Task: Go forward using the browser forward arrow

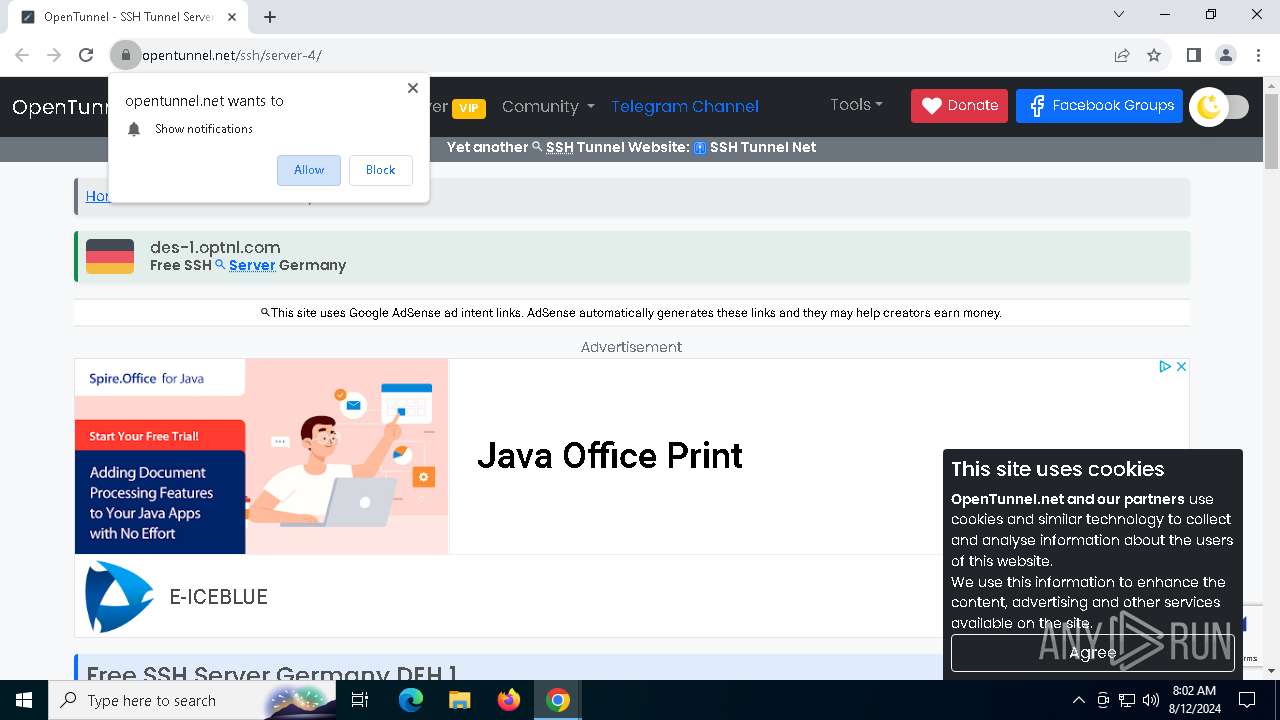Action: click(54, 55)
